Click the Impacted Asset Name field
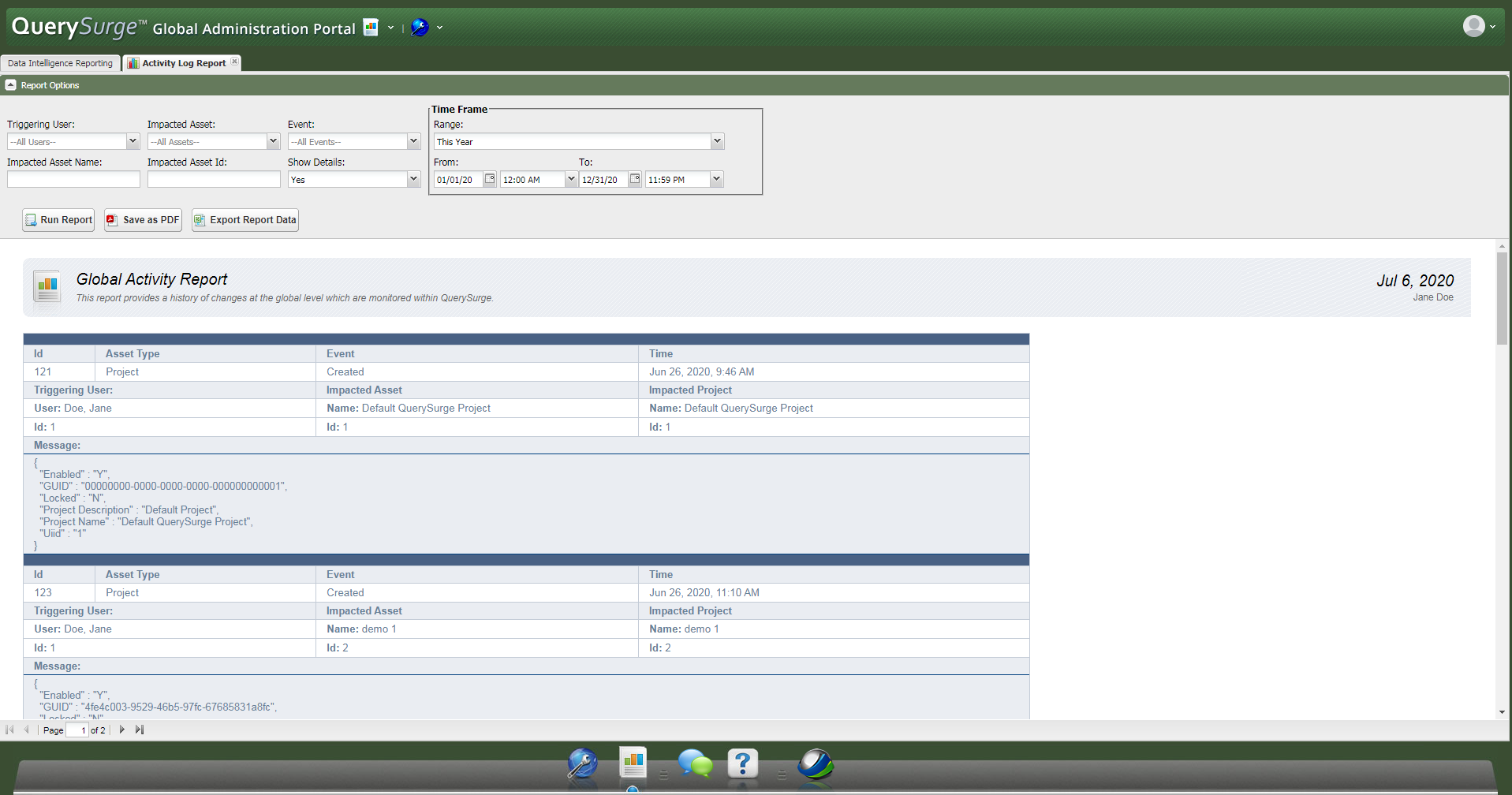1512x795 pixels. (x=73, y=179)
